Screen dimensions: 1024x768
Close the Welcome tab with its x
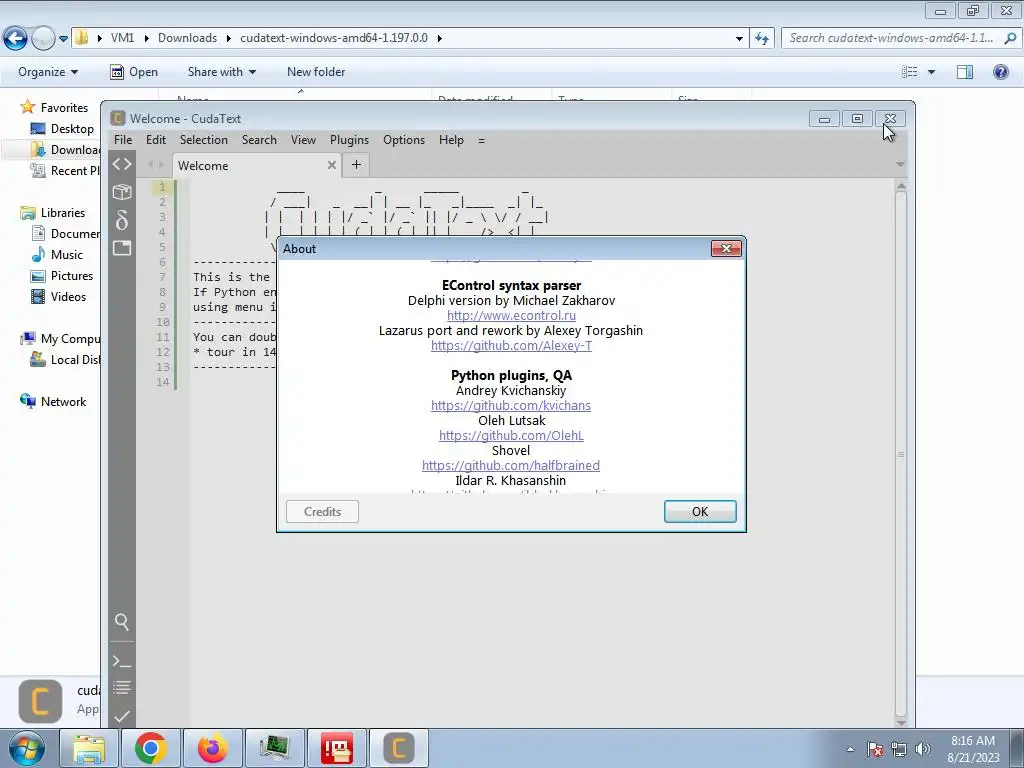point(332,165)
